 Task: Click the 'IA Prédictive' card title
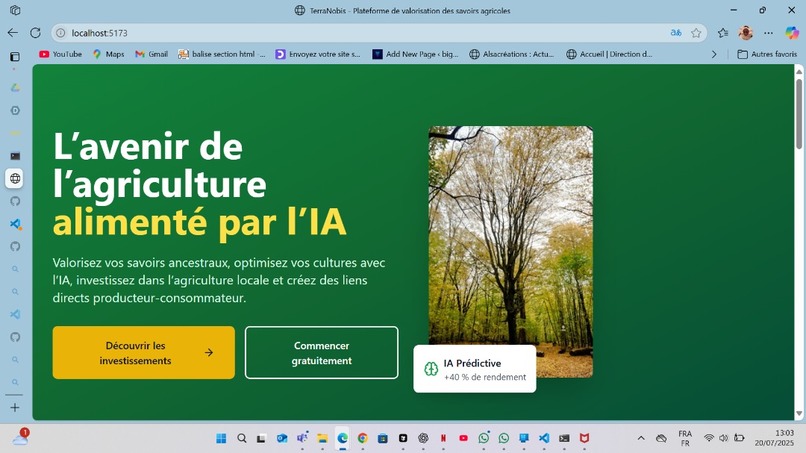pos(472,363)
